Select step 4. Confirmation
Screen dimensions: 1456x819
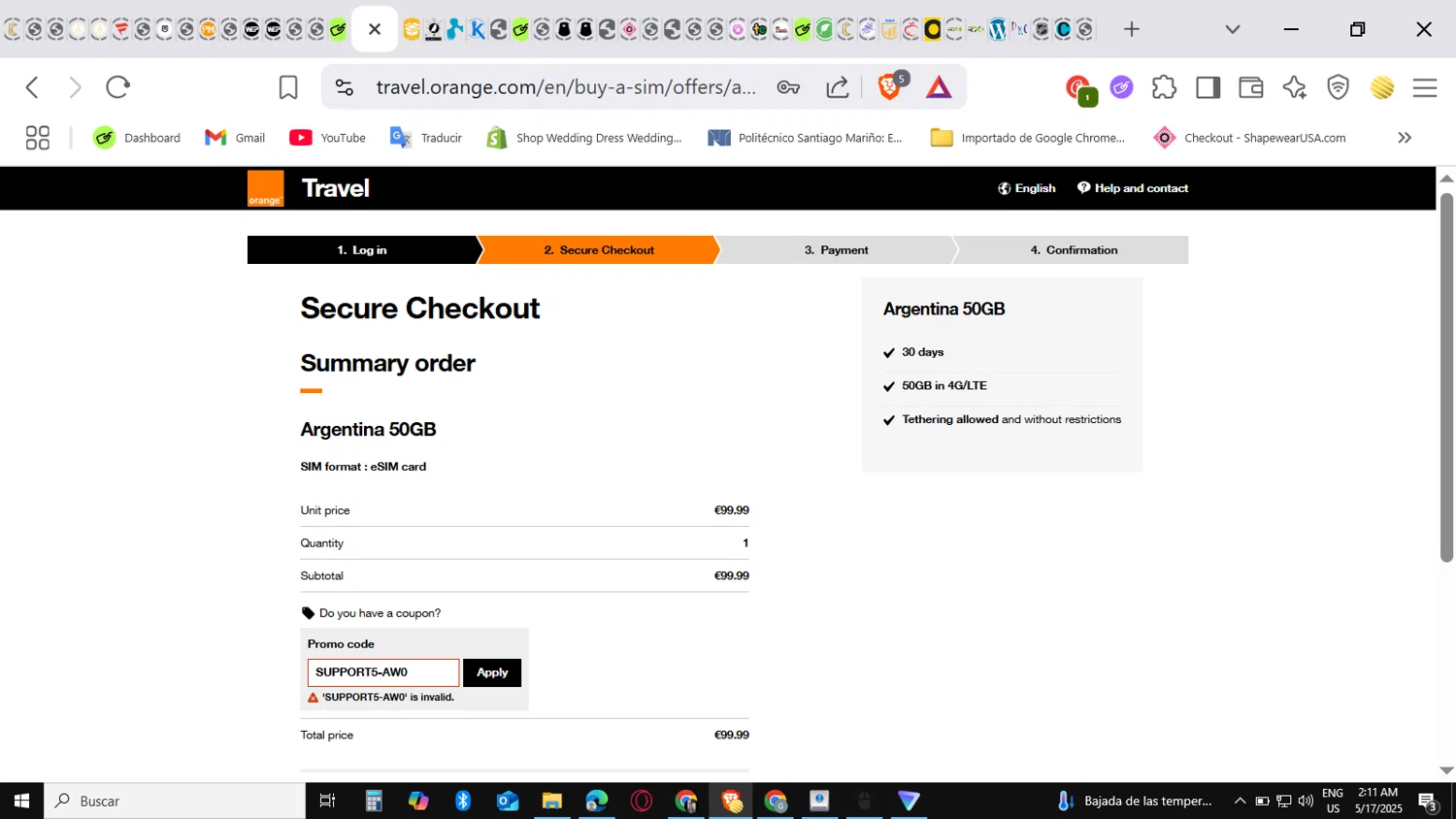[1074, 250]
